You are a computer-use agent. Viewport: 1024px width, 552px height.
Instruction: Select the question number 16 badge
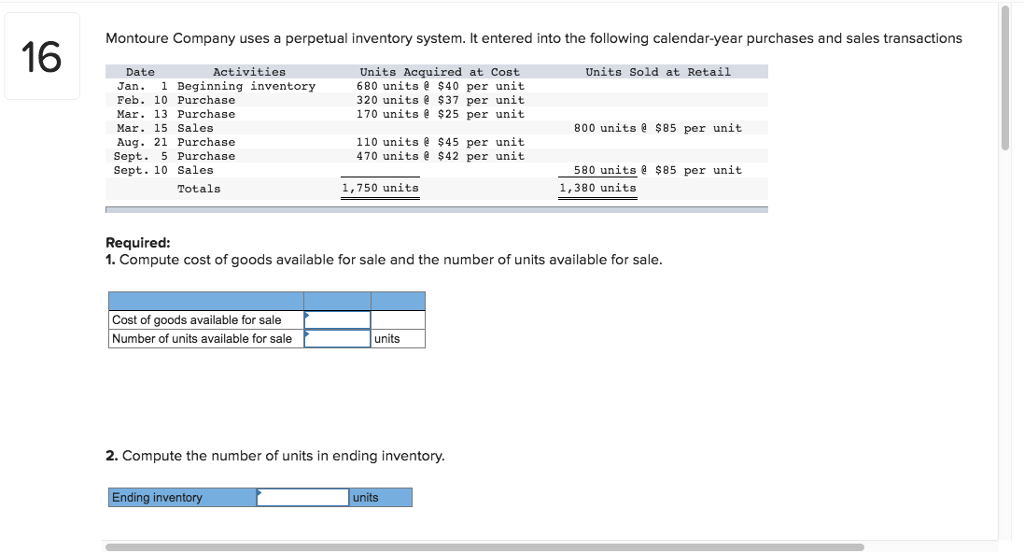[42, 56]
